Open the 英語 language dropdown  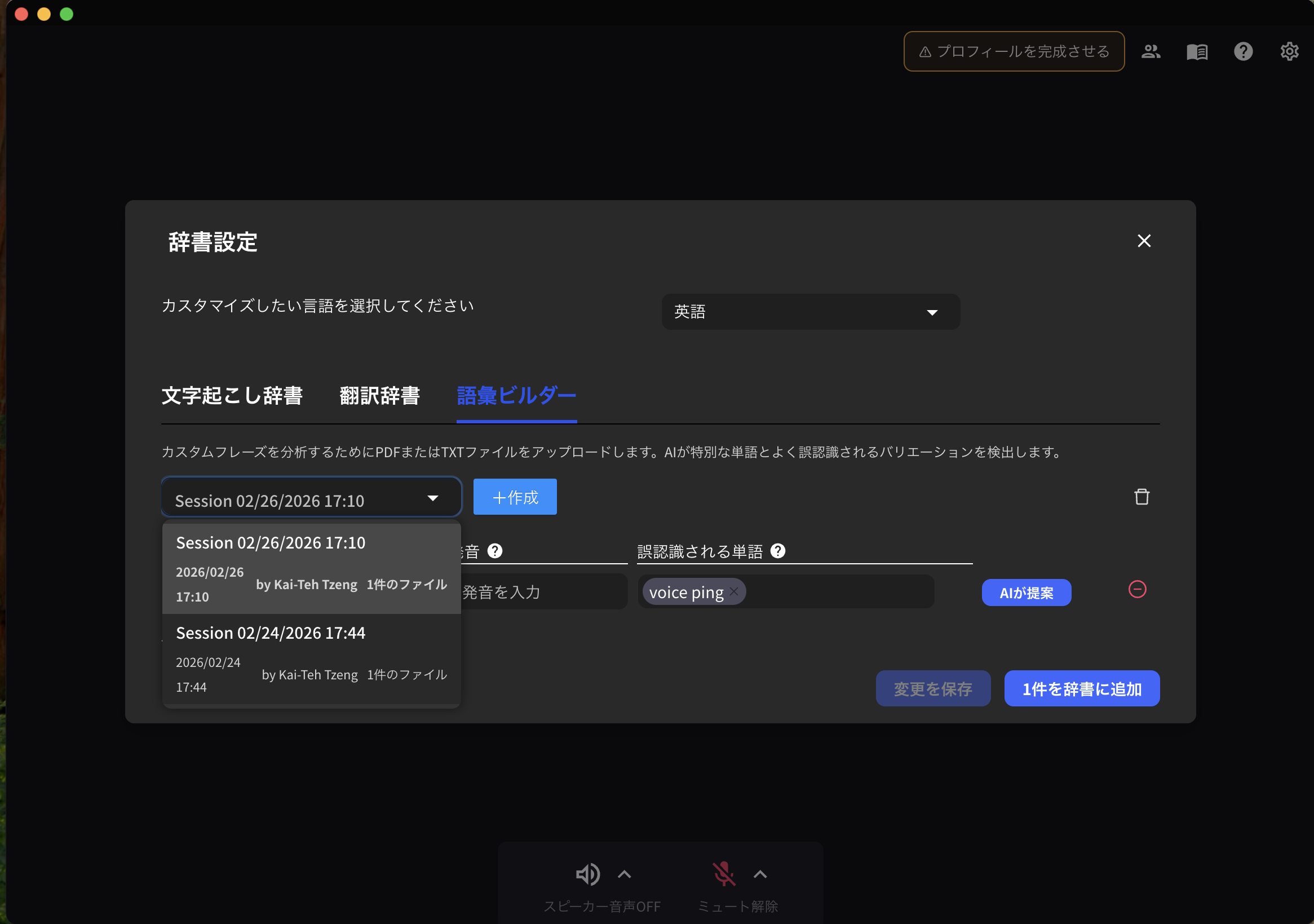tap(811, 311)
